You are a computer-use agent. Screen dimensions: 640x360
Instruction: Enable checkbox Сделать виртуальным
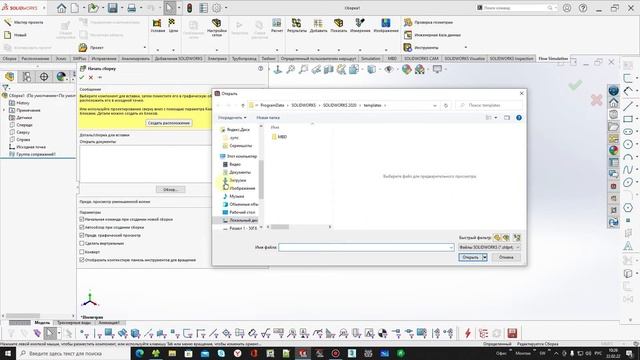[82, 243]
